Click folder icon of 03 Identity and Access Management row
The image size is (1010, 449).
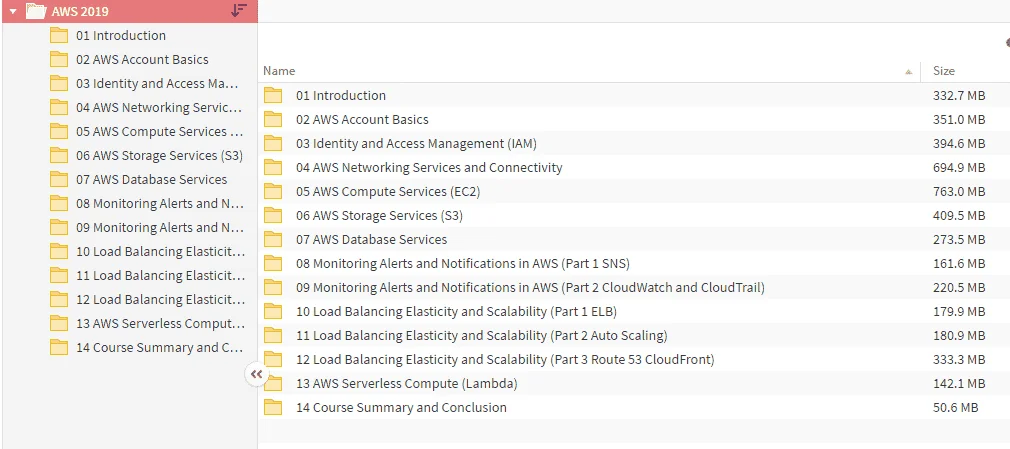click(273, 143)
